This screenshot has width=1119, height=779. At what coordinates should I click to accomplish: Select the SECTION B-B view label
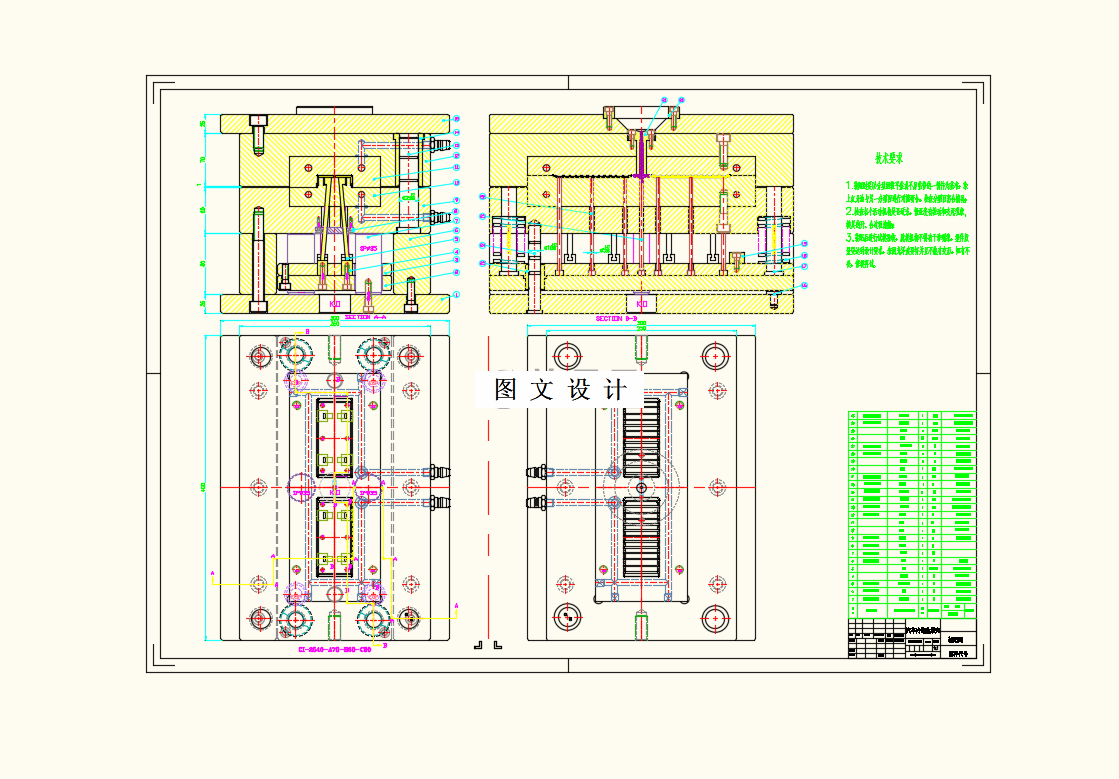[x=616, y=319]
